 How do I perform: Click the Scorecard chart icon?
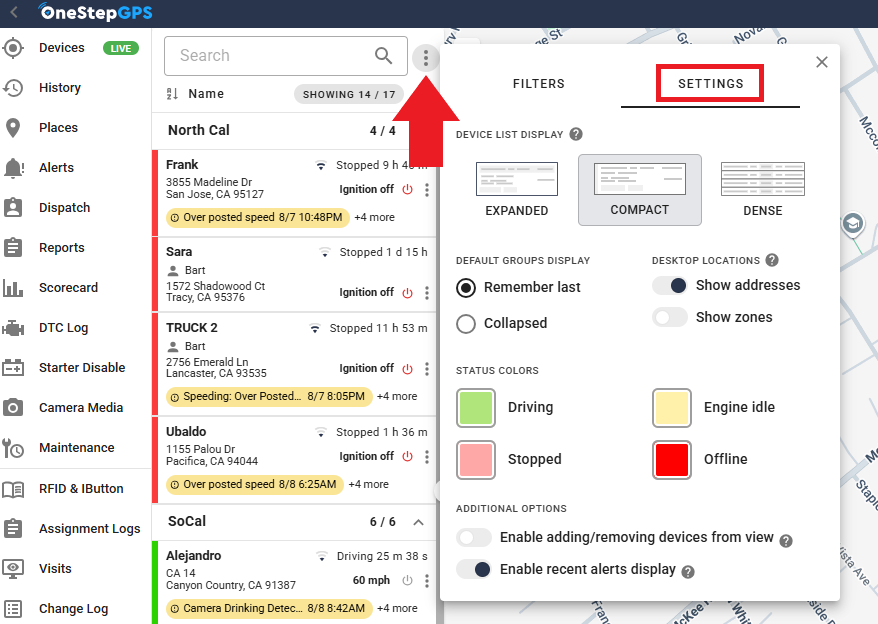point(13,288)
